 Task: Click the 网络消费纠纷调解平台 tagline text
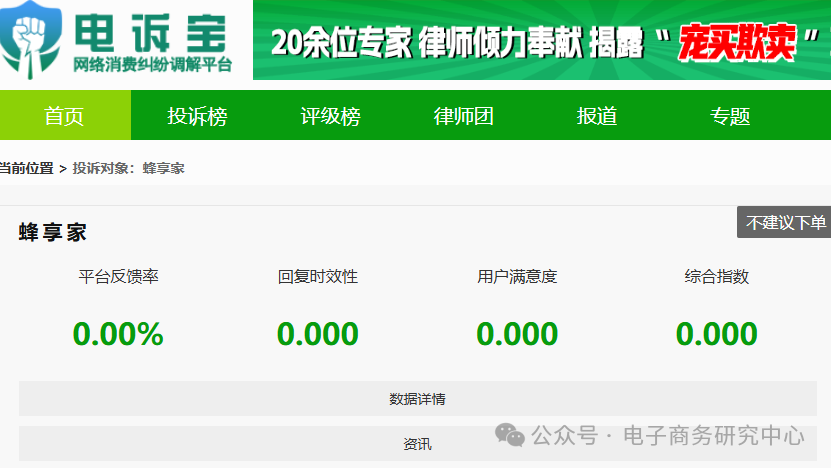153,65
